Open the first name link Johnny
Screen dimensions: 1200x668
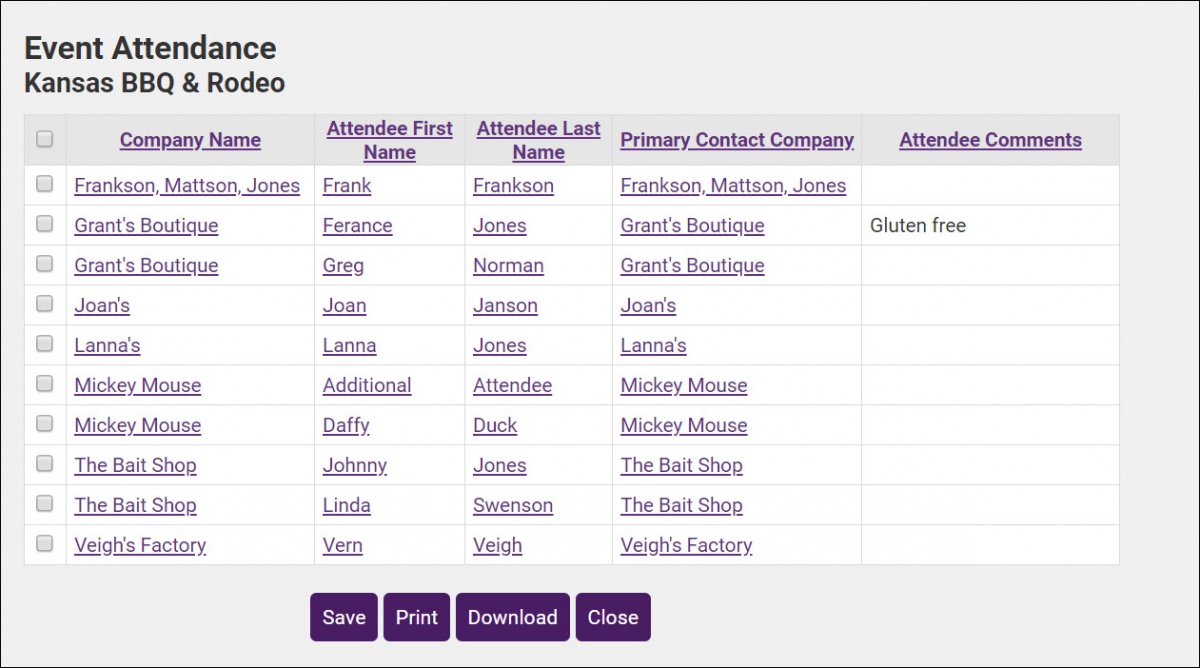click(x=354, y=466)
